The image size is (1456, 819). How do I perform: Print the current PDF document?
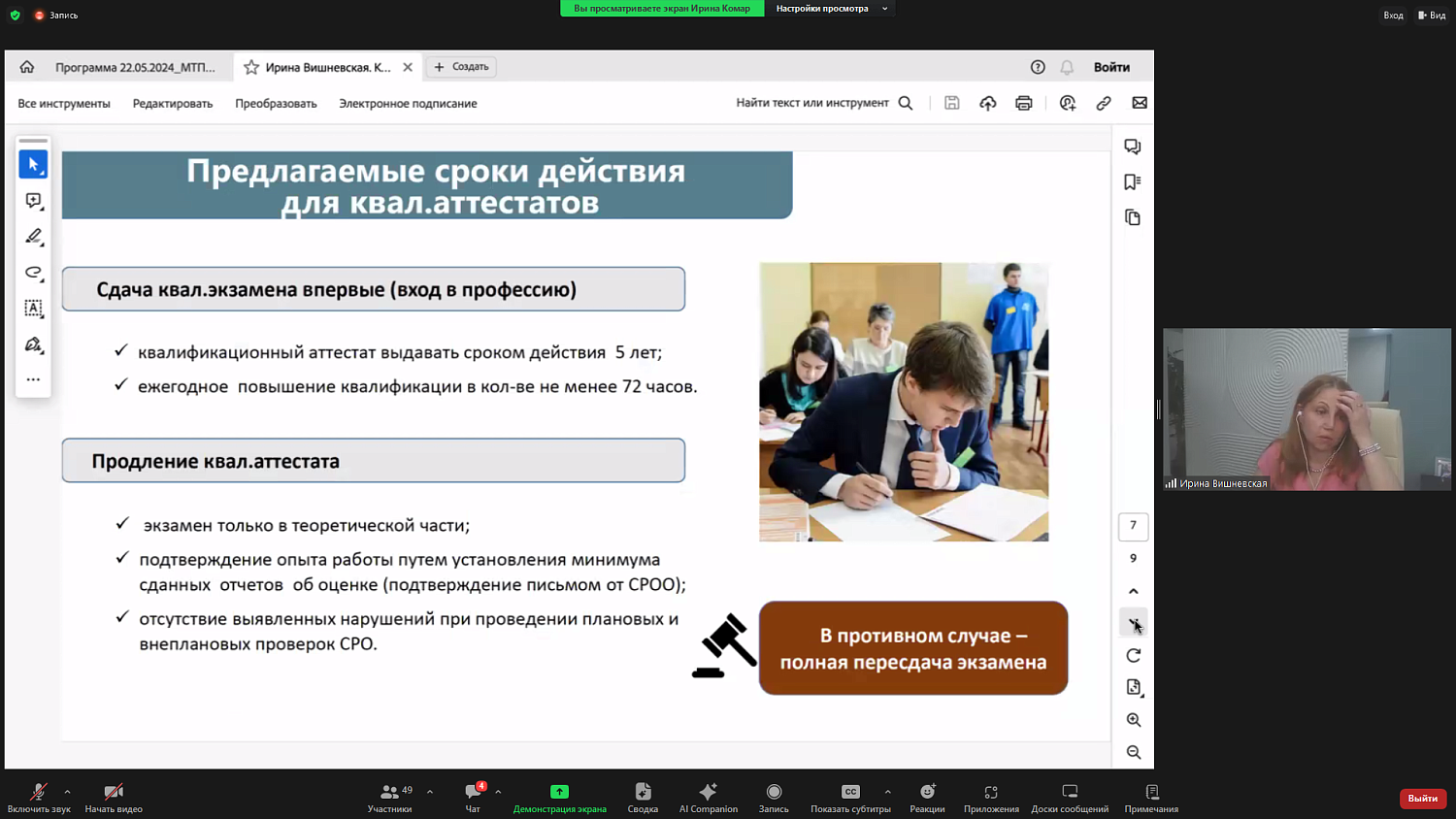1024,102
